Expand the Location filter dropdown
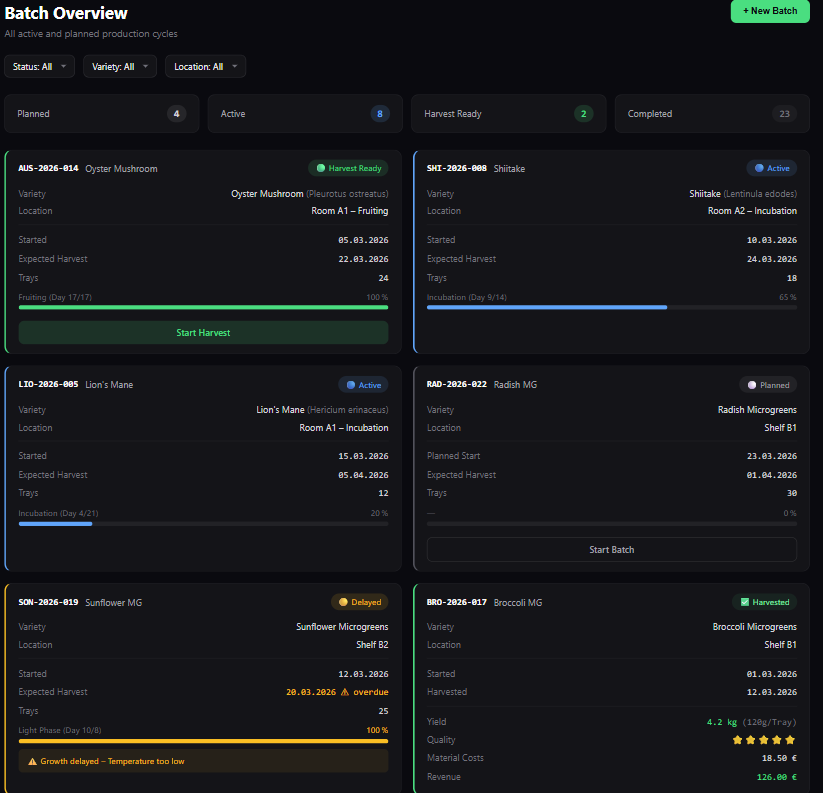The image size is (823, 793). pyautogui.click(x=205, y=67)
